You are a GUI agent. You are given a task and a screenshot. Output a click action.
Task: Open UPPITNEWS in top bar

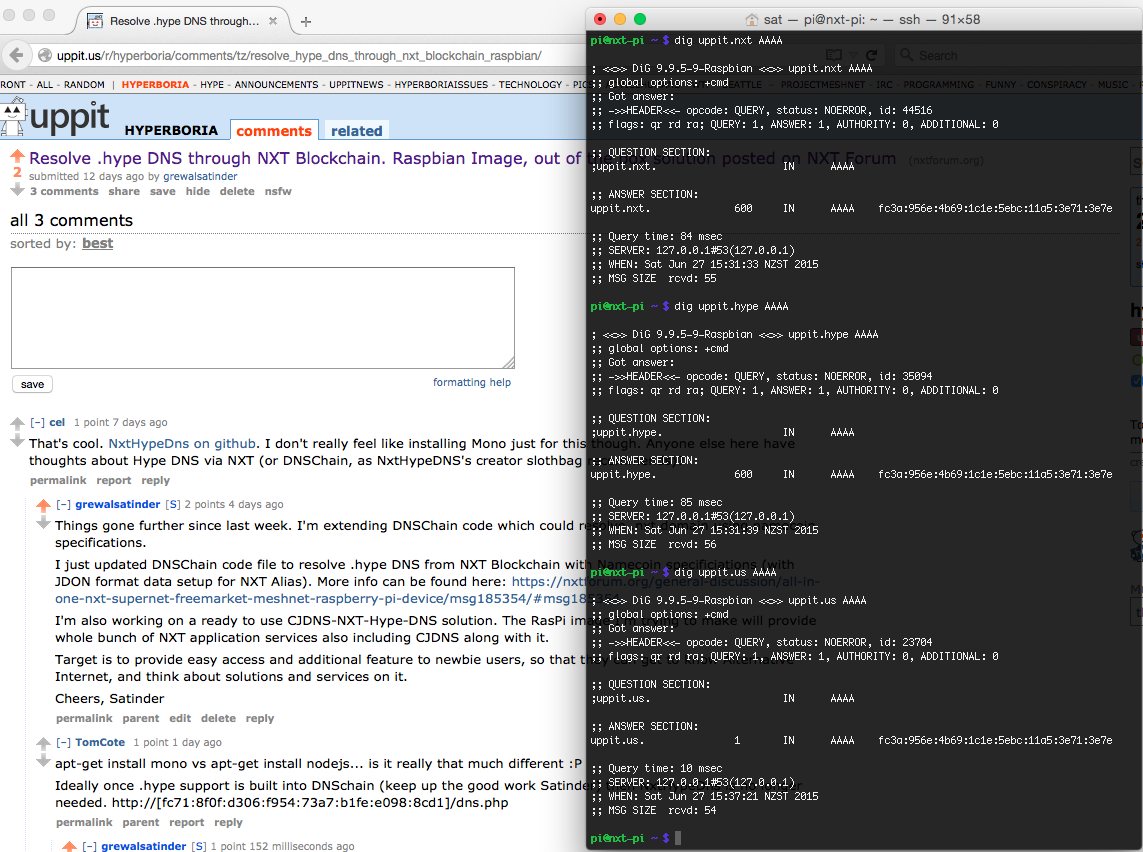click(x=356, y=85)
